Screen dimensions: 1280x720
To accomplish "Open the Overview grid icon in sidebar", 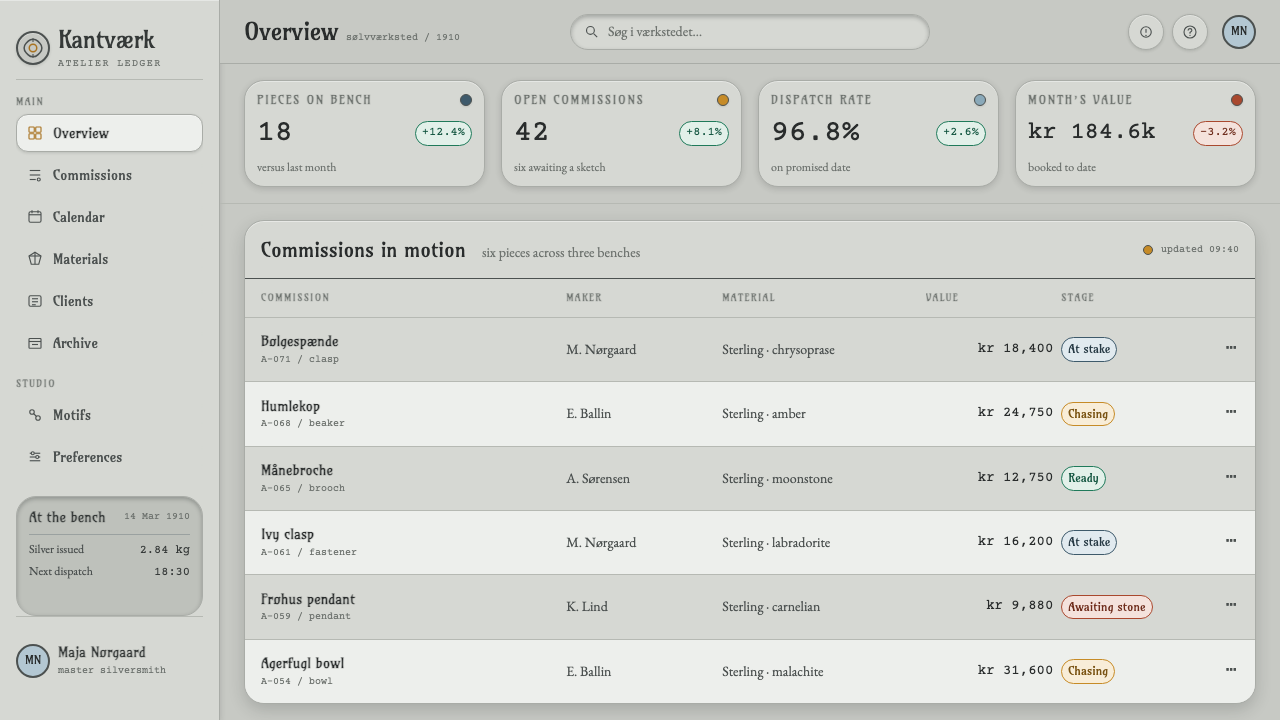I will point(35,133).
